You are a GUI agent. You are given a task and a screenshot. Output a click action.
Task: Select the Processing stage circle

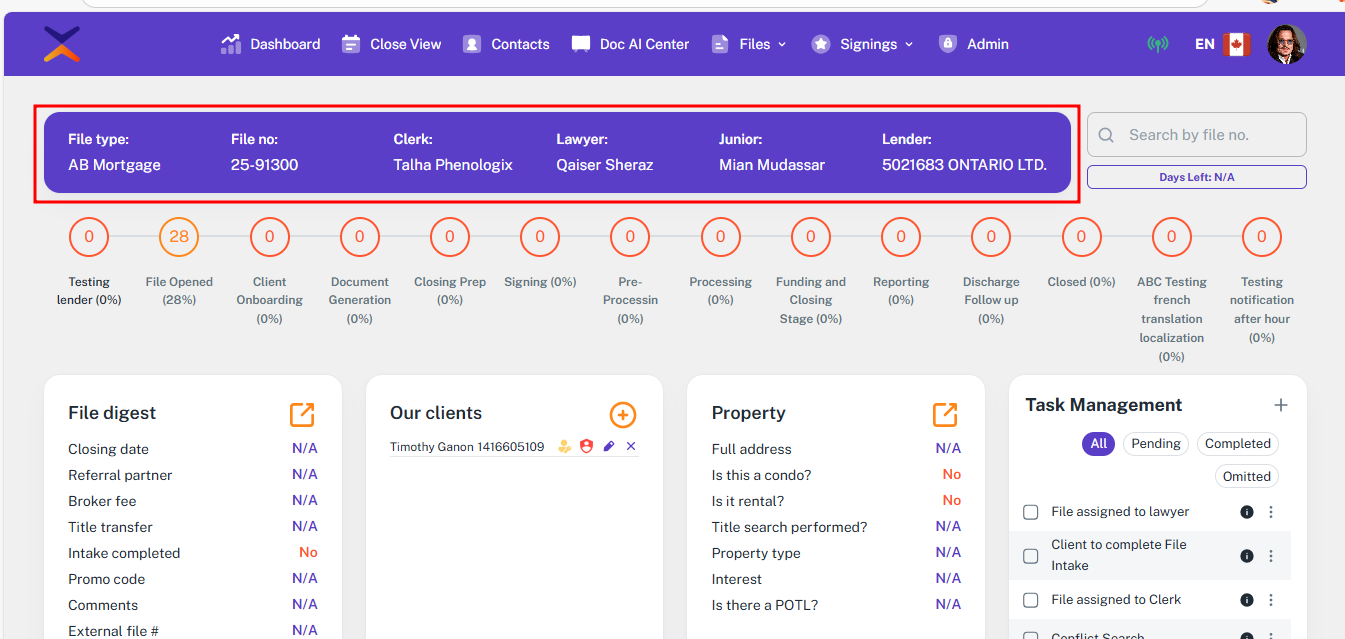pyautogui.click(x=720, y=237)
